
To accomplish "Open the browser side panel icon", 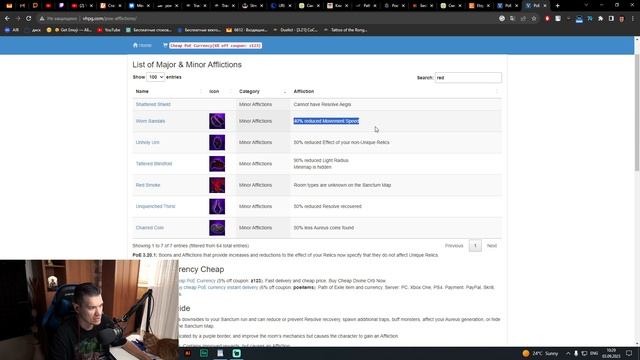I will tap(611, 18).
